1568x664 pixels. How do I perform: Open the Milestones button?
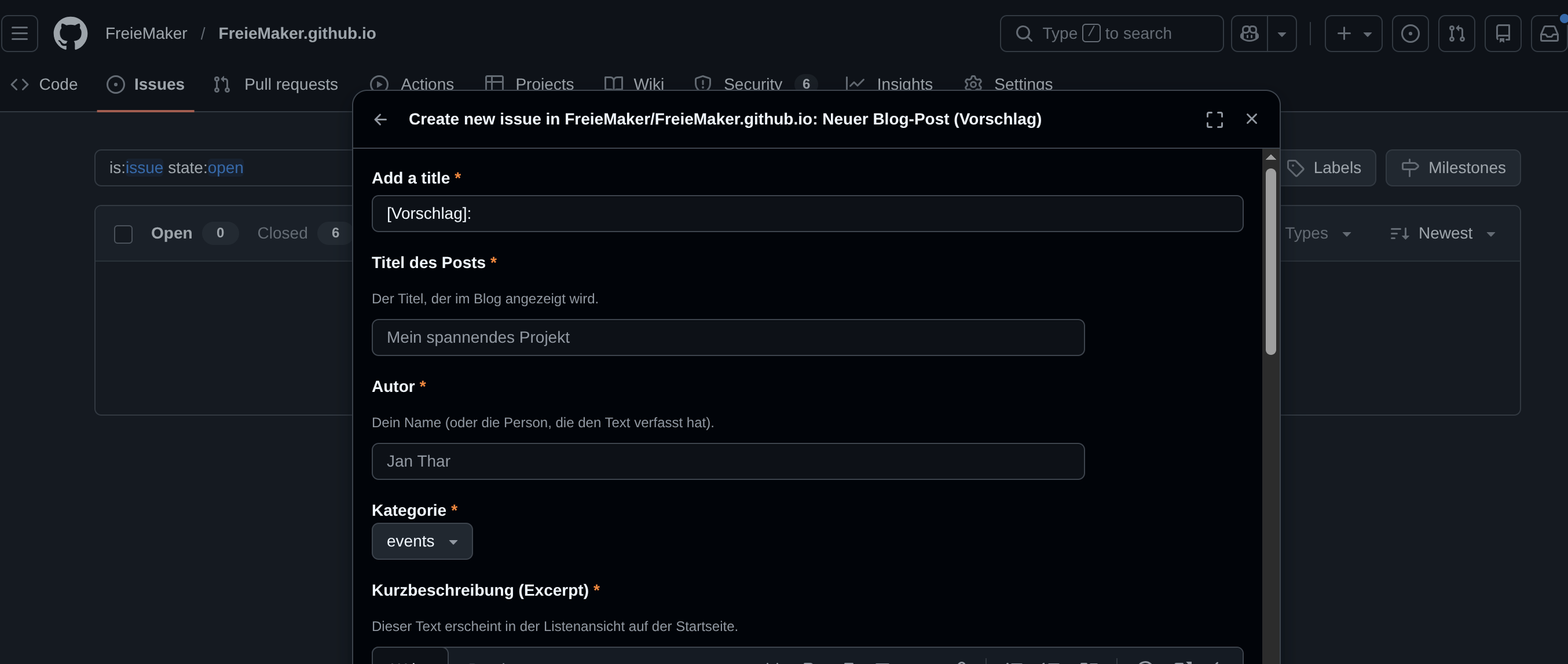[x=1452, y=167]
